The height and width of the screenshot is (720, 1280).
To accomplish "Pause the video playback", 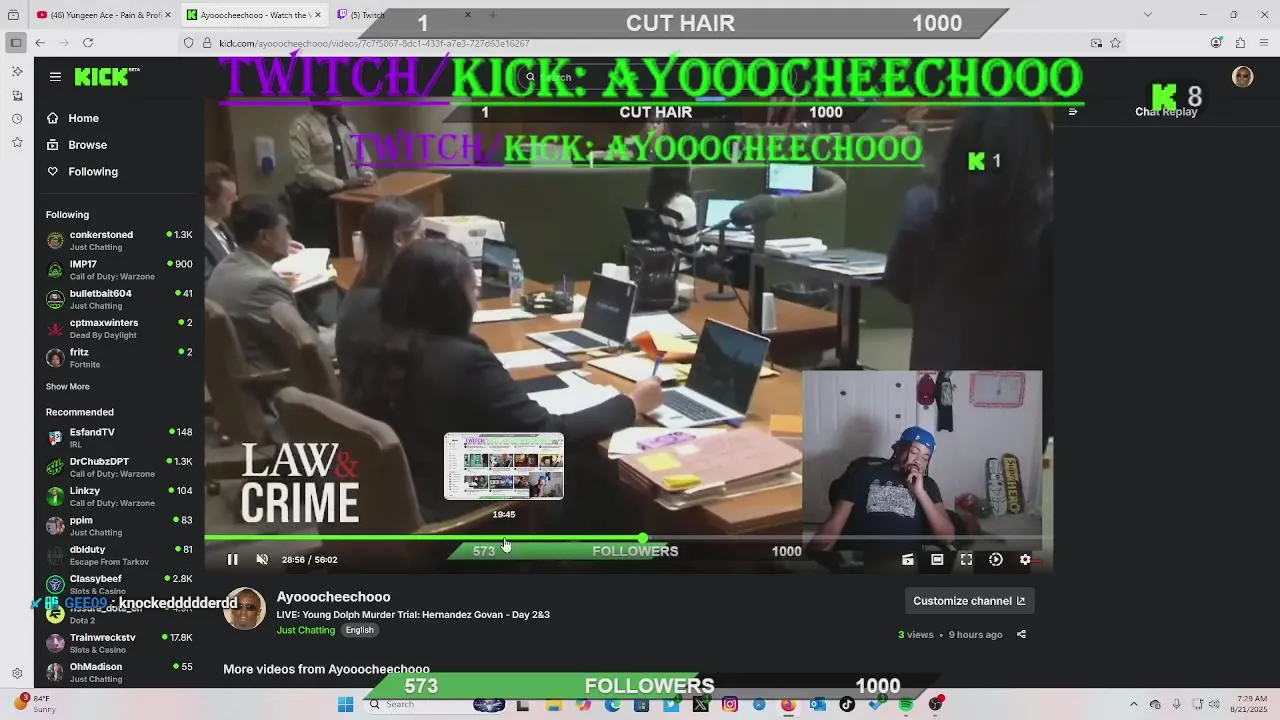I will pyautogui.click(x=232, y=560).
